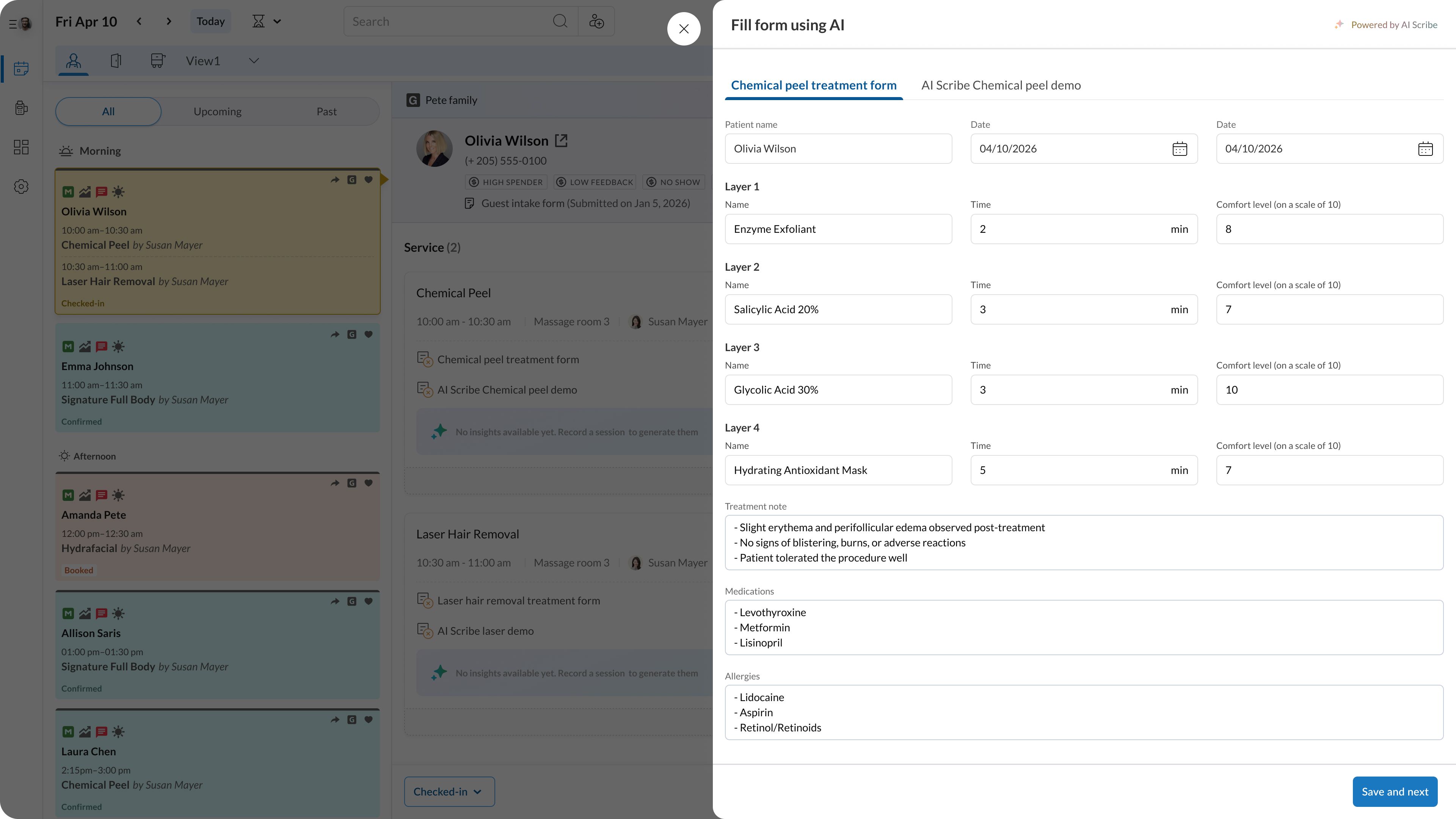The width and height of the screenshot is (1456, 819).
Task: Open the calendar icon in left sidebar
Action: [22, 68]
